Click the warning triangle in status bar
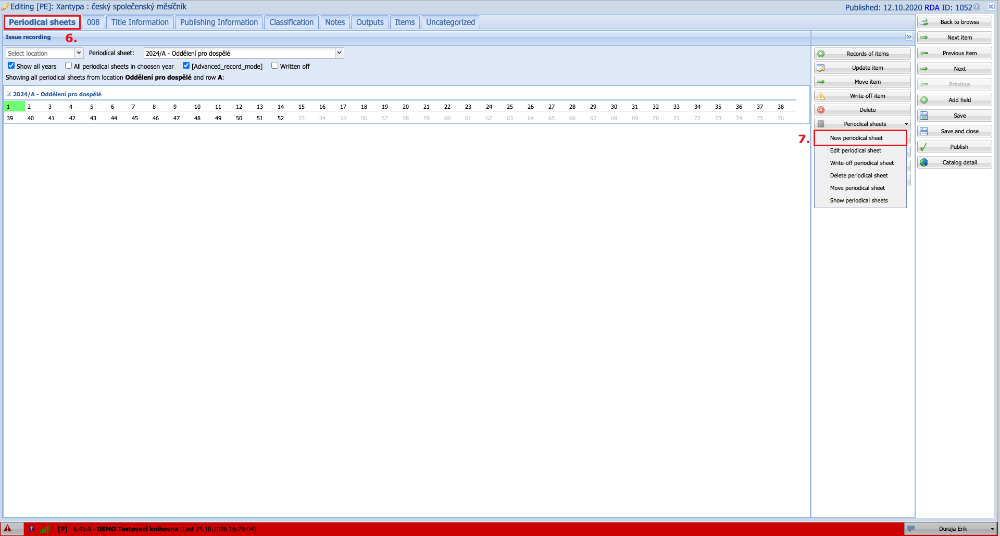This screenshot has width=1000, height=536. 7,529
